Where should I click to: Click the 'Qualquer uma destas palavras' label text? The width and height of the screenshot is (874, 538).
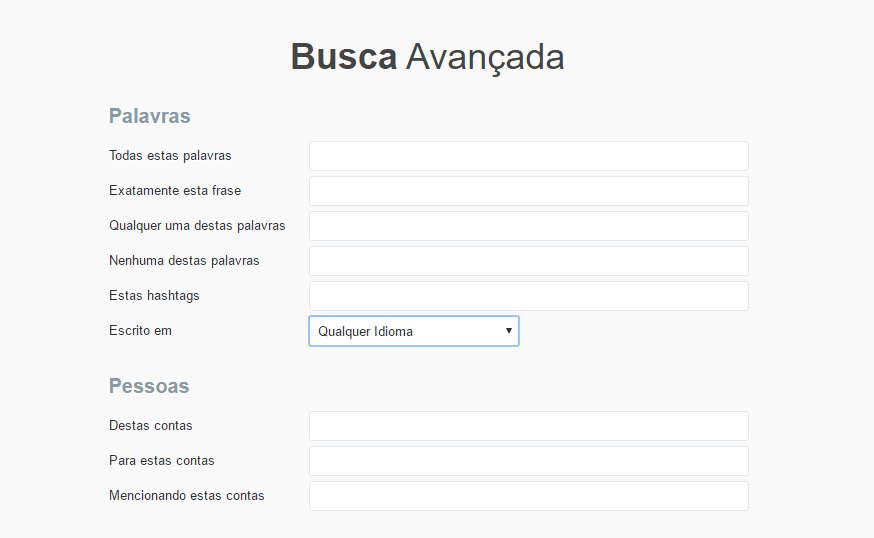pos(197,226)
